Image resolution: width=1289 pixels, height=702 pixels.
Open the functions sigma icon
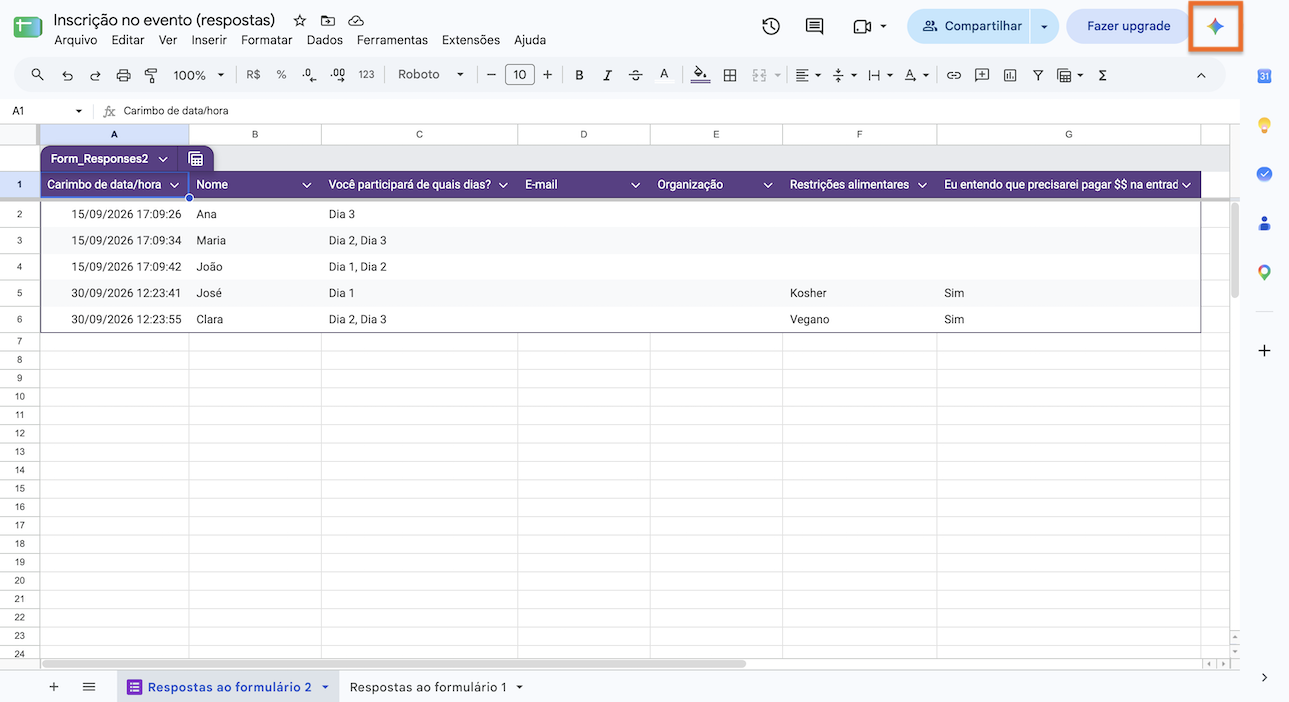(1102, 75)
